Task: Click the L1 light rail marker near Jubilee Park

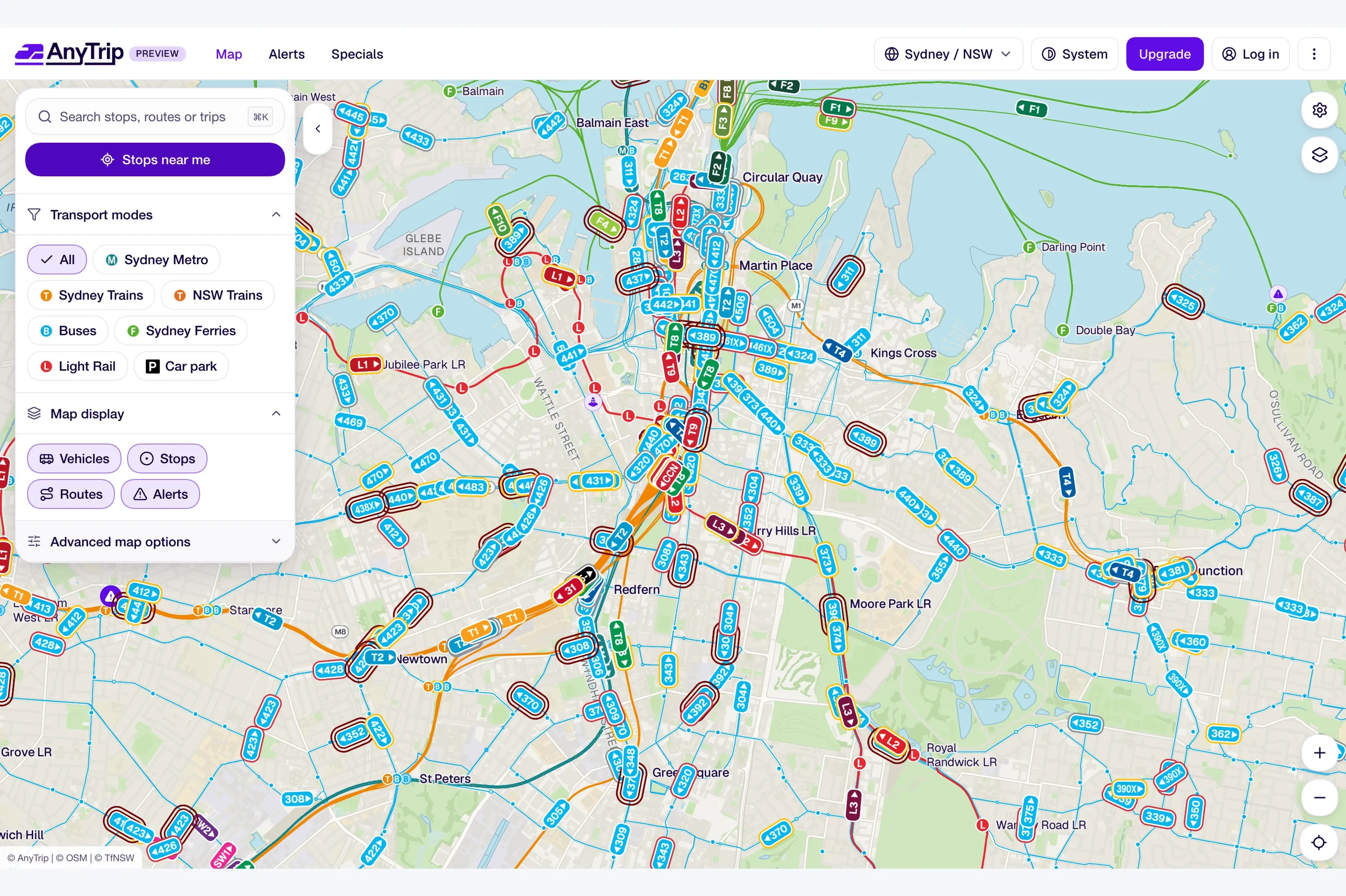Action: (x=365, y=364)
